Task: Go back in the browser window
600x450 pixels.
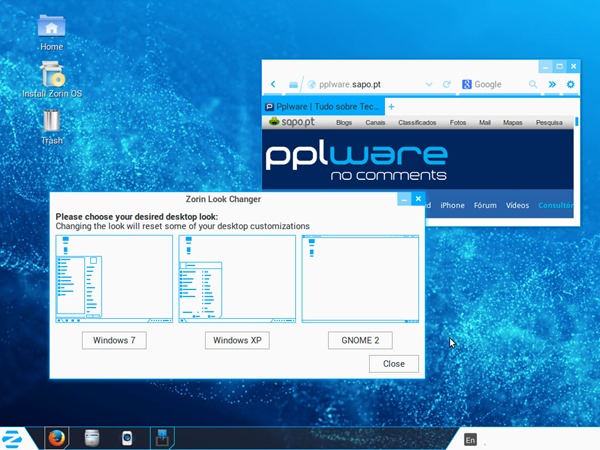Action: 273,84
